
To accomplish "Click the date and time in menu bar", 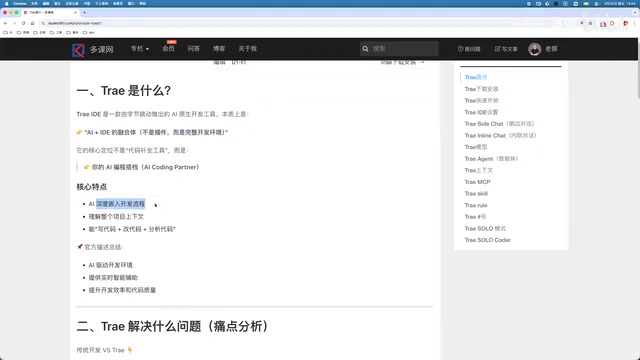I will 620,3.
